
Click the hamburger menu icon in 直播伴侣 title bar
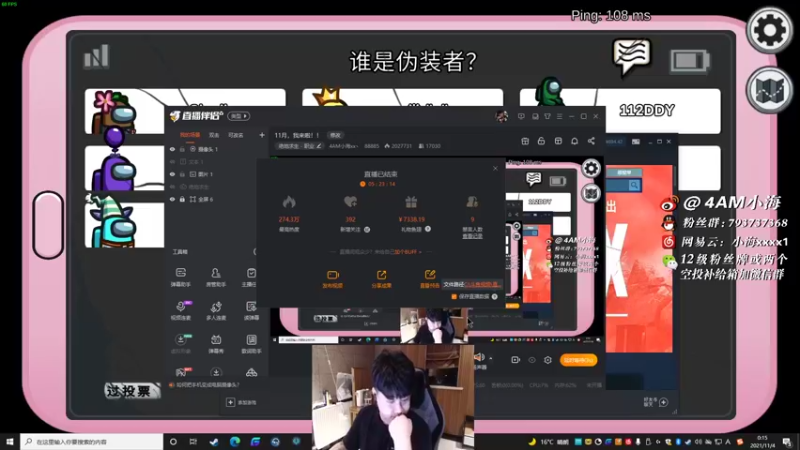(559, 116)
